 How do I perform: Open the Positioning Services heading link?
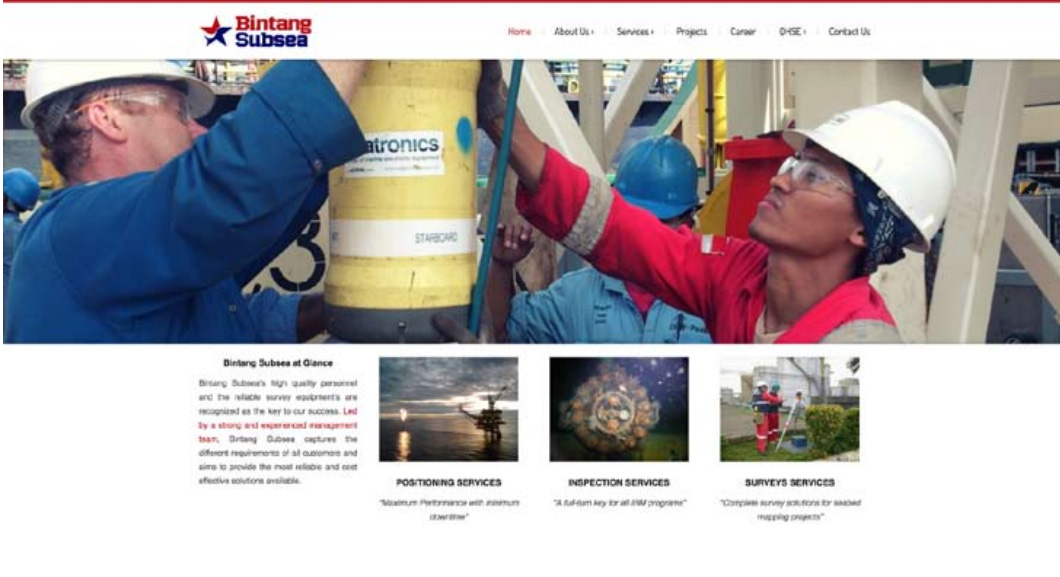[449, 482]
